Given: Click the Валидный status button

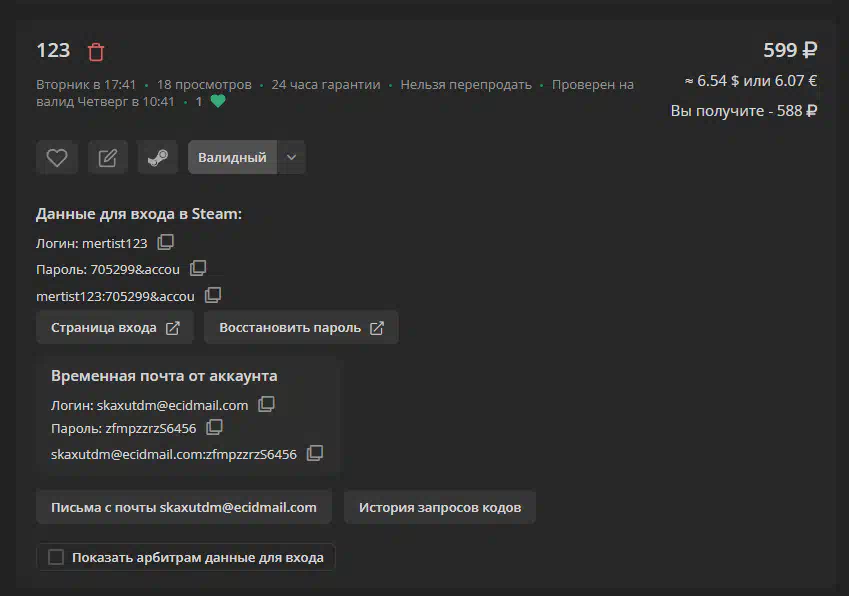Looking at the screenshot, I should [x=232, y=158].
